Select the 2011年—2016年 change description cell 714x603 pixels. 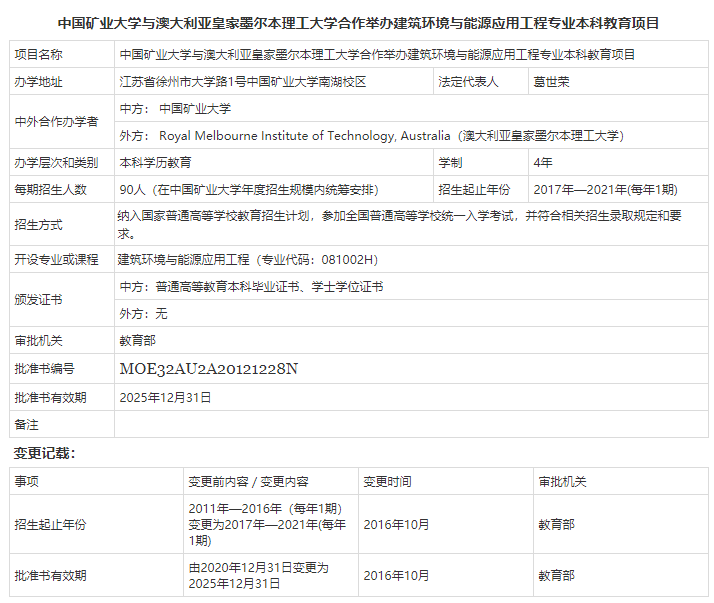coord(271,524)
